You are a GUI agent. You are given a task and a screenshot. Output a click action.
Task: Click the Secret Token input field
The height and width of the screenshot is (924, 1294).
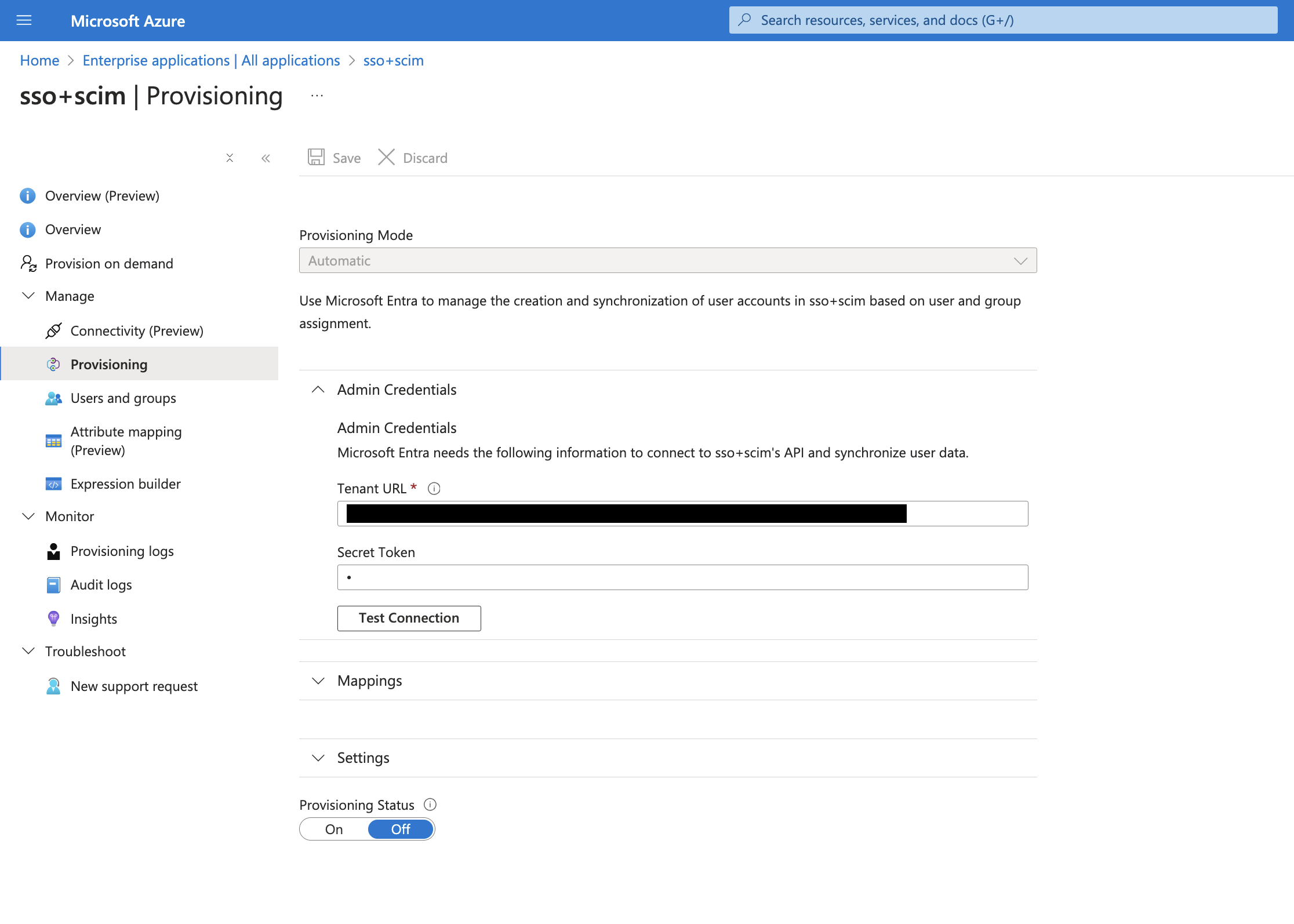click(683, 577)
